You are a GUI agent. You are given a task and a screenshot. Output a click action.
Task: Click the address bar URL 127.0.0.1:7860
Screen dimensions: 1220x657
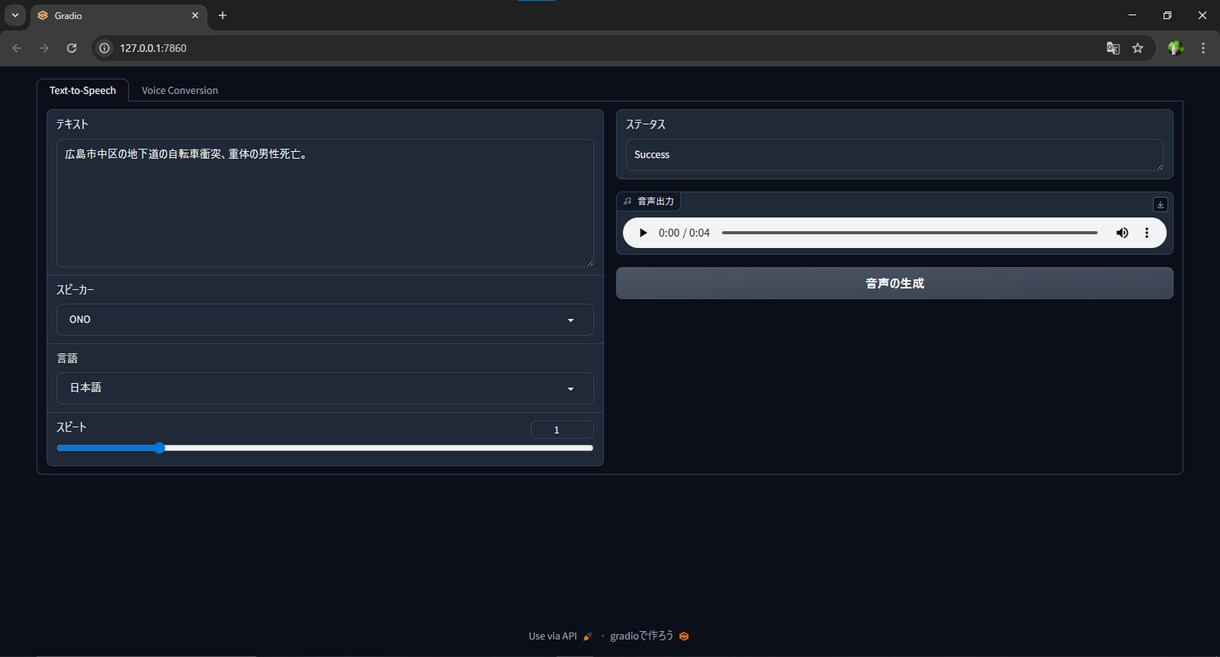[x=153, y=48]
